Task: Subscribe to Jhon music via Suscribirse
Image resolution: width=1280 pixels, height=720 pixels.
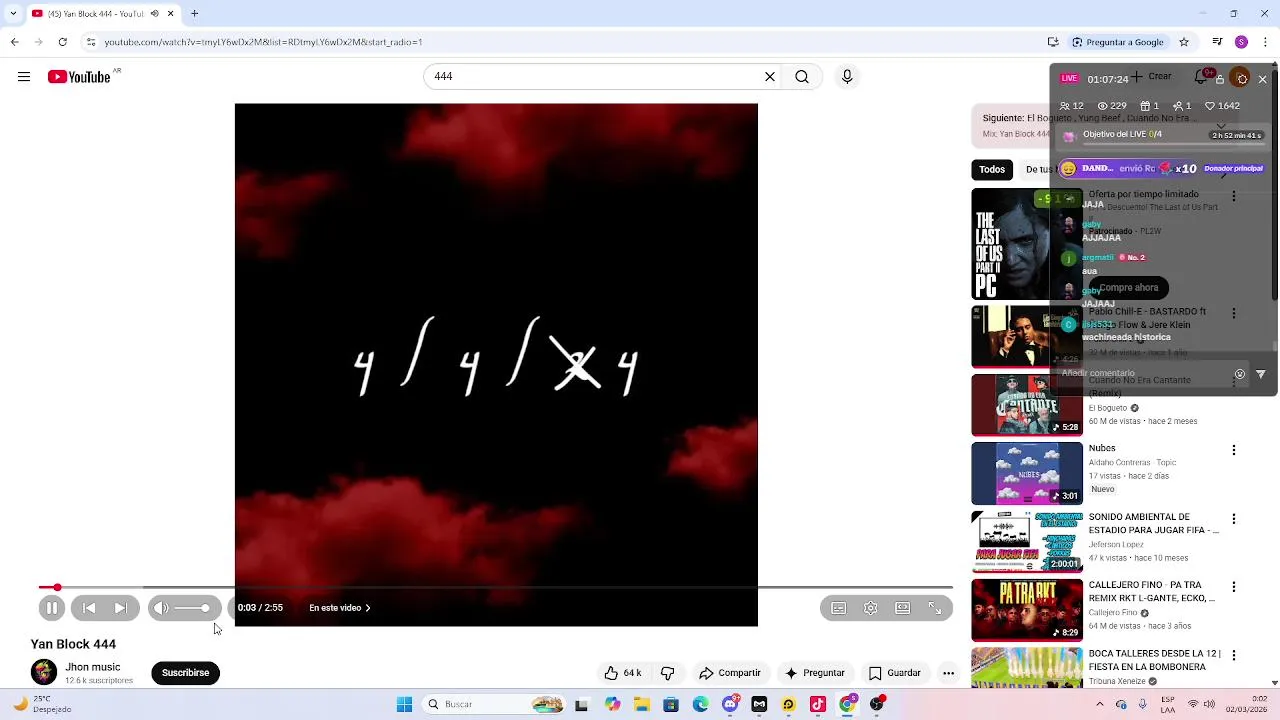Action: (x=185, y=673)
